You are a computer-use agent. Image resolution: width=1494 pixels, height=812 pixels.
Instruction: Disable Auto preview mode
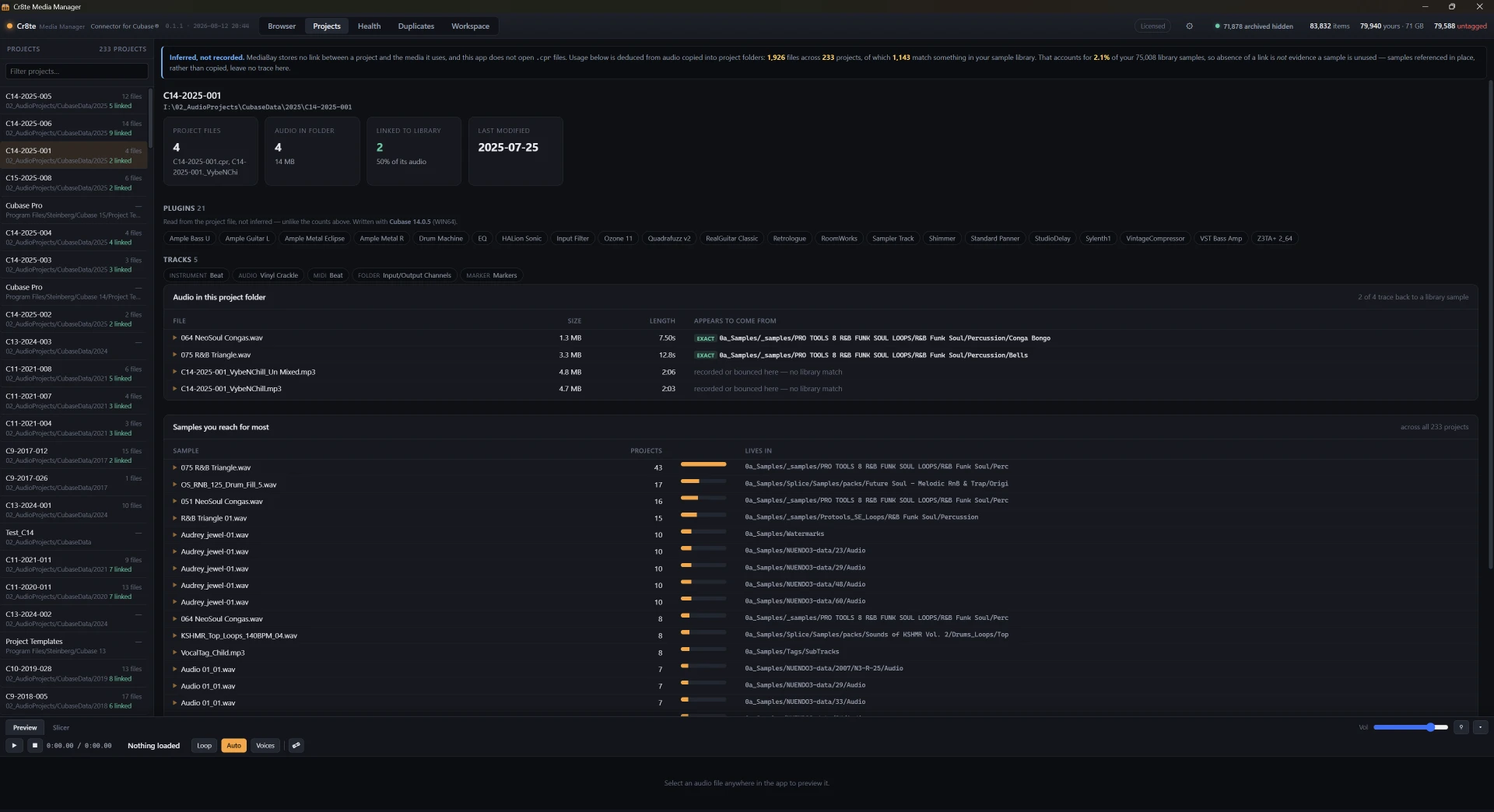coord(233,745)
